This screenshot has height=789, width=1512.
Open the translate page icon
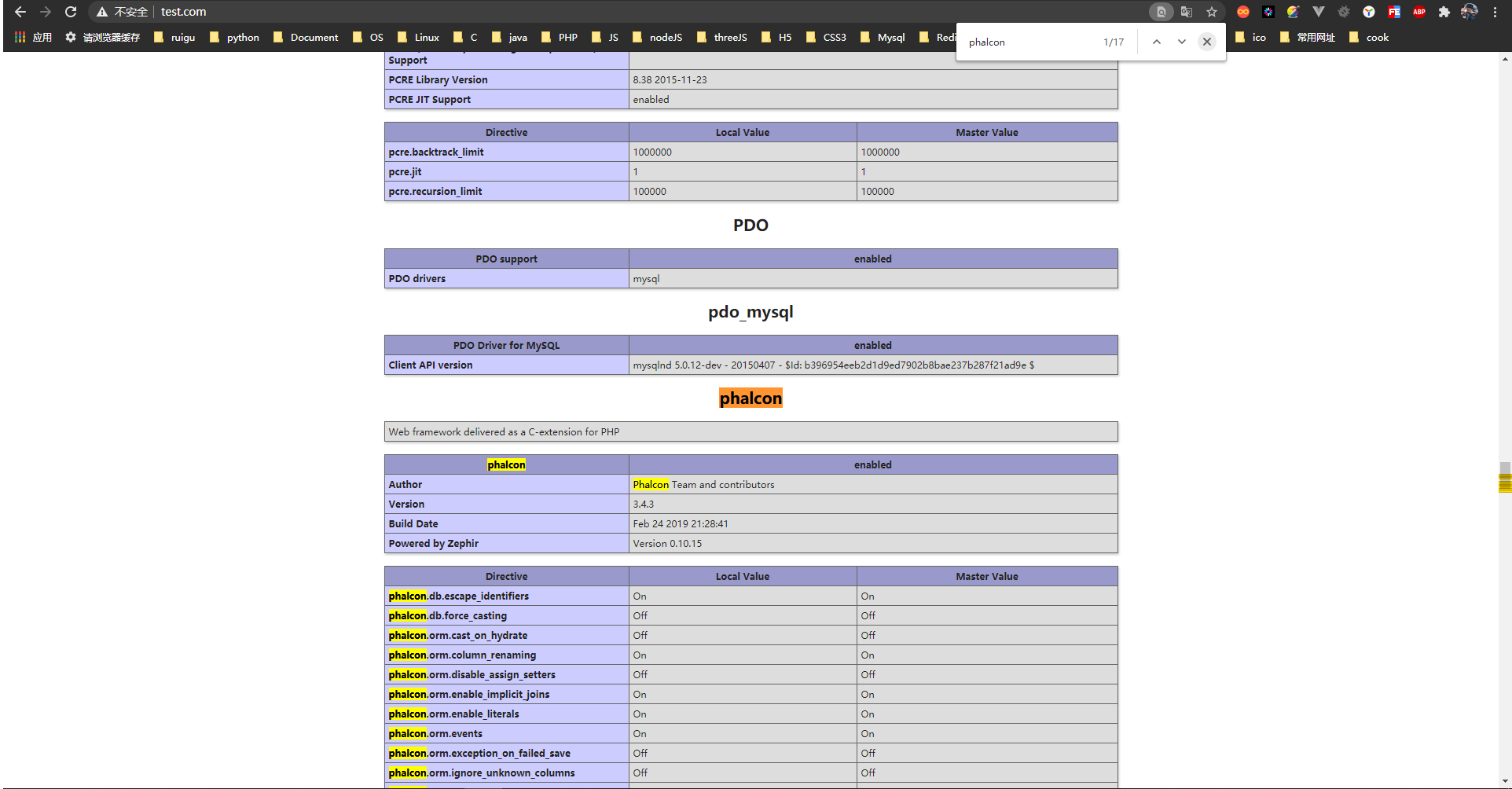click(x=1187, y=12)
